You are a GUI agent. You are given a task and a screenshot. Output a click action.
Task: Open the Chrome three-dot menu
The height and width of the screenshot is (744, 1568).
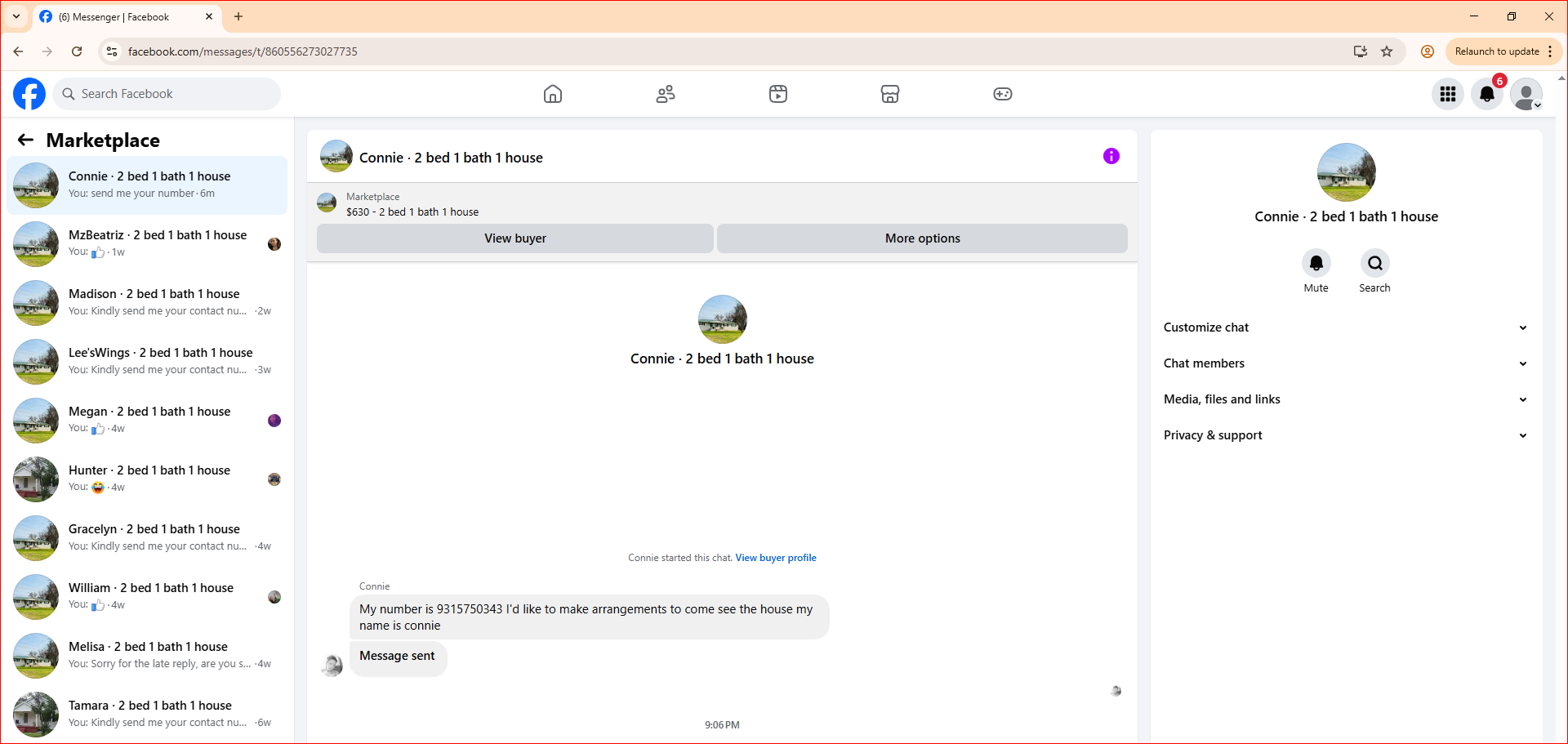[1550, 51]
